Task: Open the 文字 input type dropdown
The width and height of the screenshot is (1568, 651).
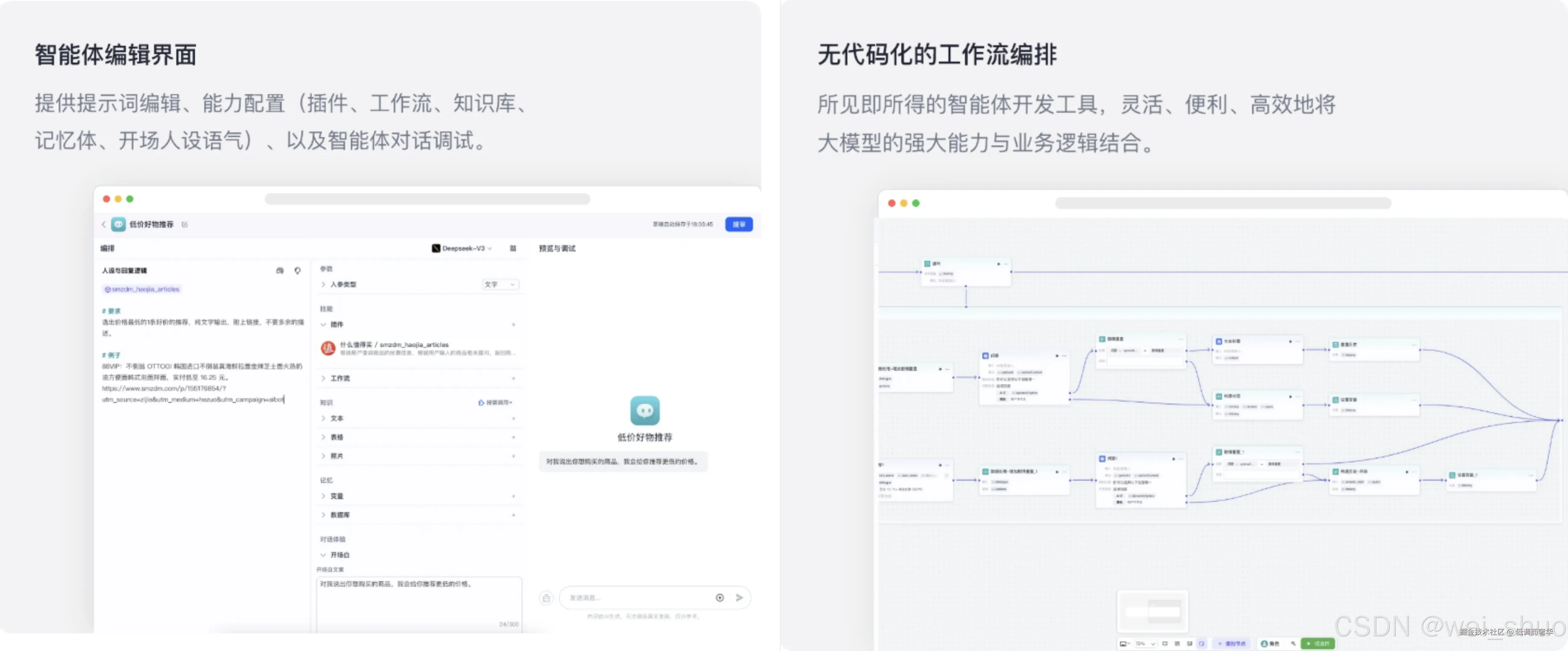Action: point(500,284)
